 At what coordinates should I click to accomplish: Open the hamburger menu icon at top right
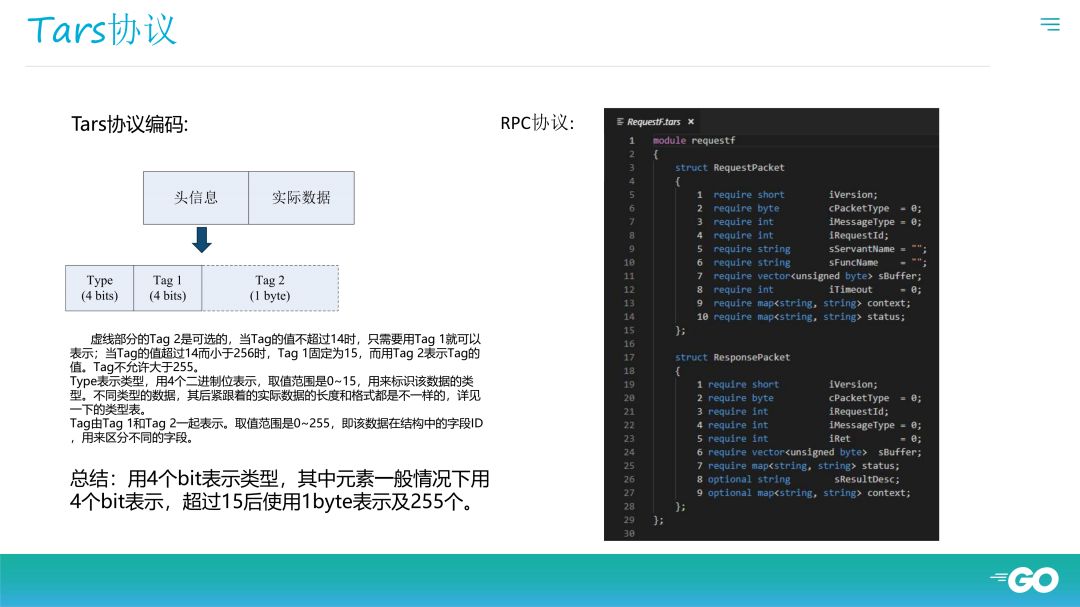click(1050, 24)
